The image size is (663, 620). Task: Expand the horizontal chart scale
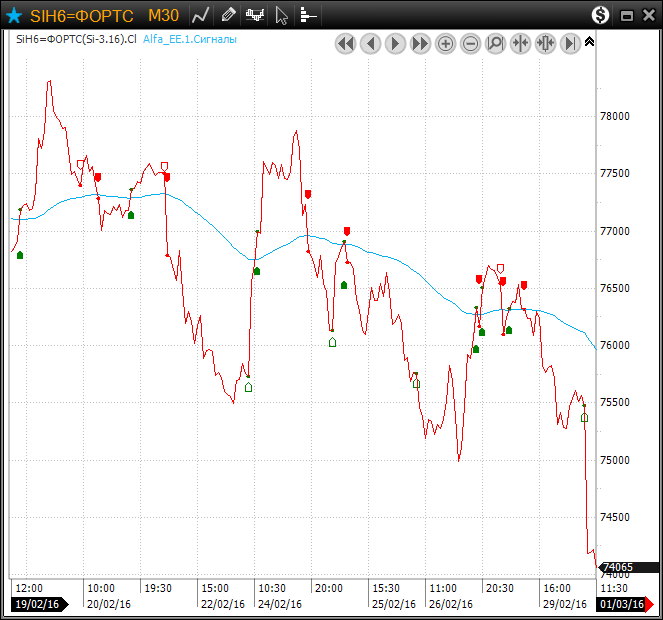[x=545, y=43]
